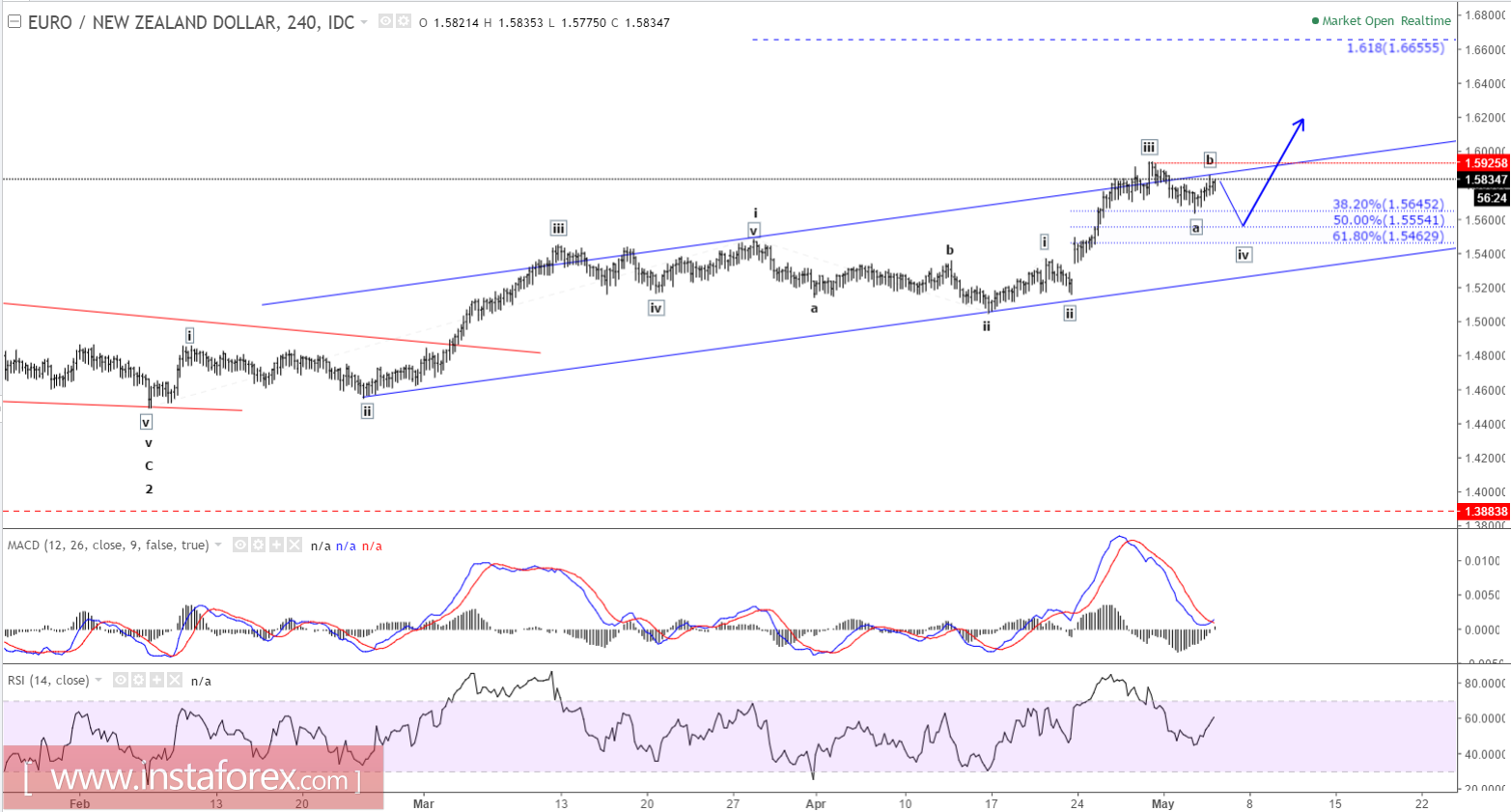Toggle MACD indicator visibility eye
1511x812 pixels.
pyautogui.click(x=240, y=545)
